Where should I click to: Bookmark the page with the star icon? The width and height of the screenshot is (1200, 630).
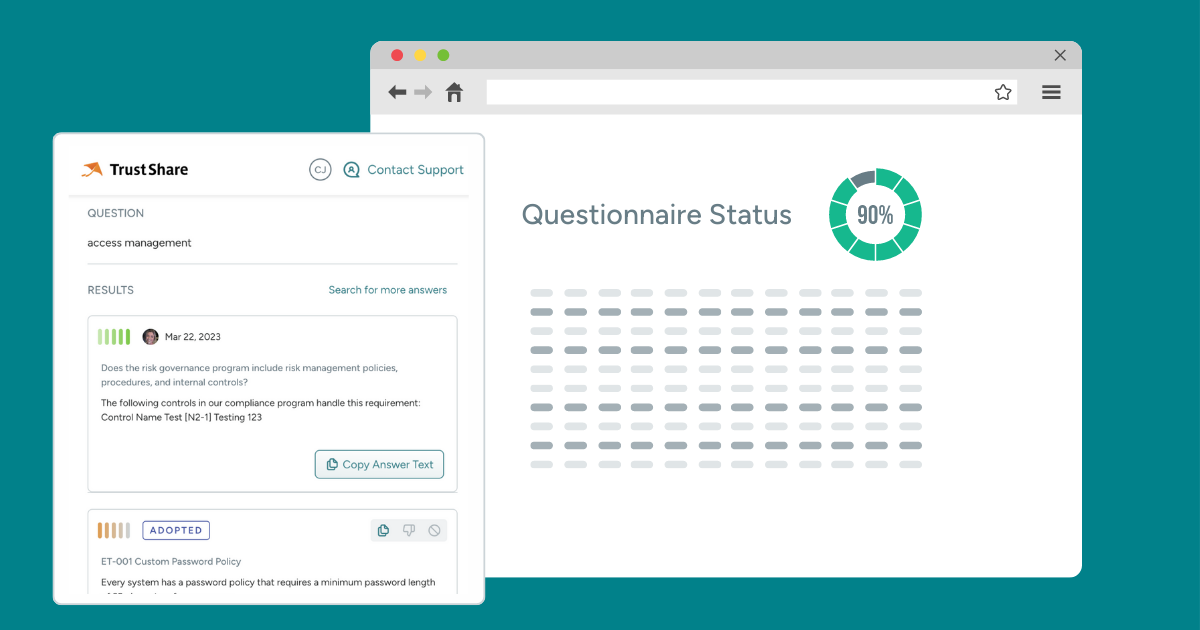point(1003,92)
